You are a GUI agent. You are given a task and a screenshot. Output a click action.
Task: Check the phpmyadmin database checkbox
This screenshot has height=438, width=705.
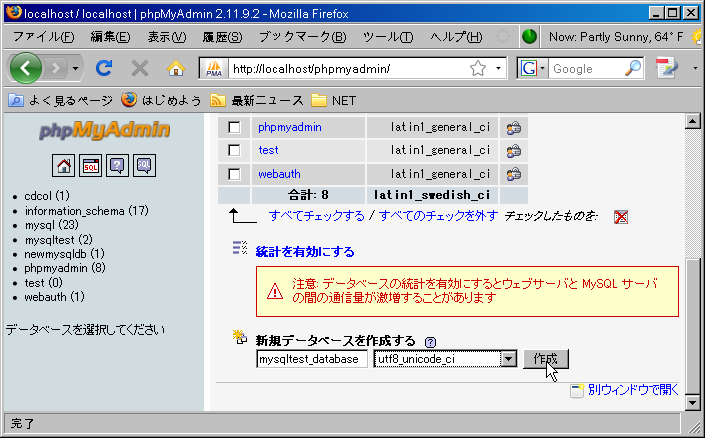point(234,128)
